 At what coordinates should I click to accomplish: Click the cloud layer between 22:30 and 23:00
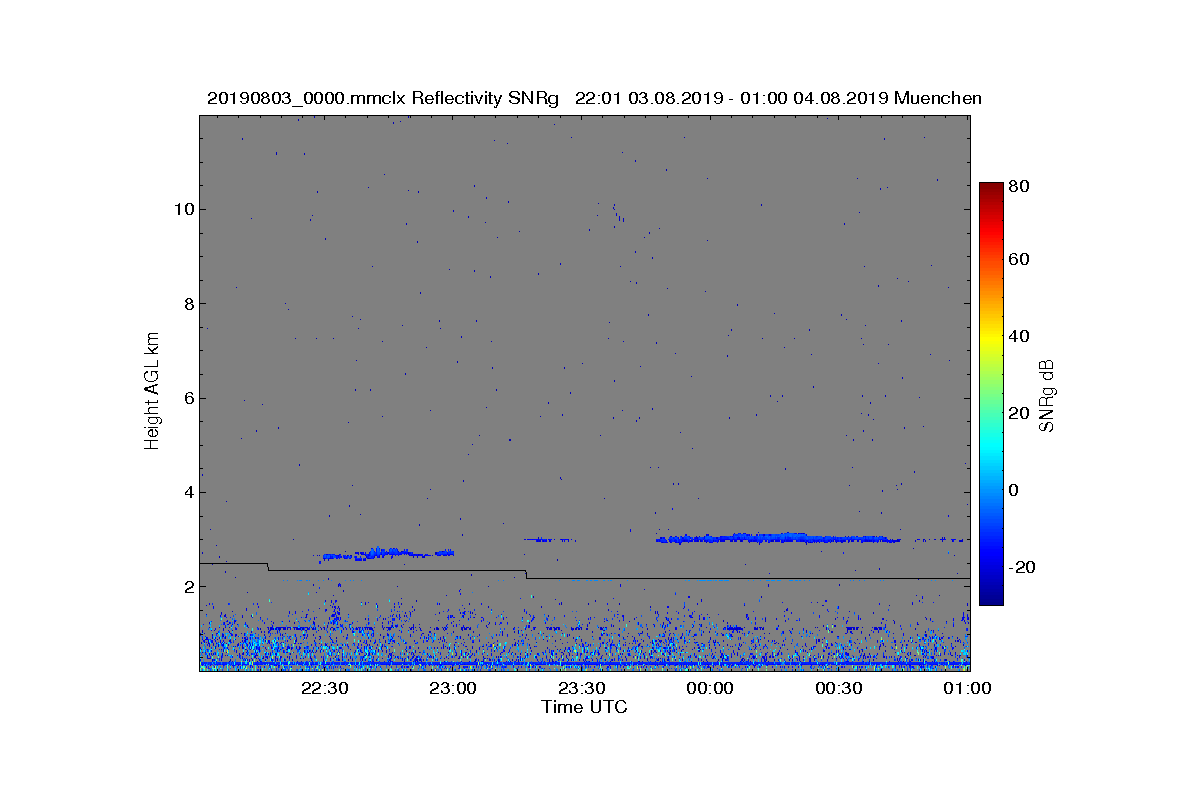pyautogui.click(x=388, y=553)
